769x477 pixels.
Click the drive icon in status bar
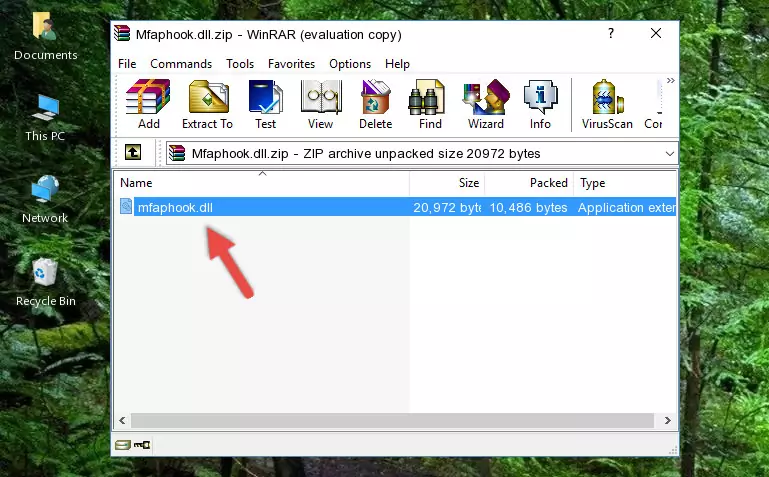(122, 445)
